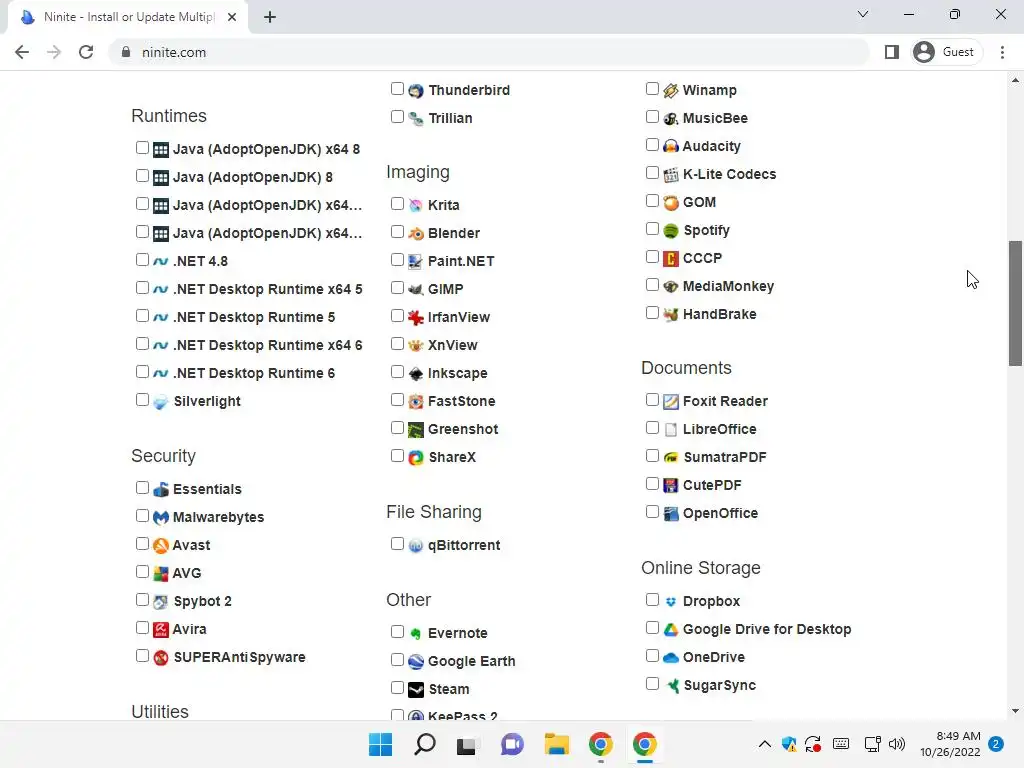This screenshot has height=768, width=1024.
Task: Tick the K-Lite Codecs checkbox
Action: (652, 173)
